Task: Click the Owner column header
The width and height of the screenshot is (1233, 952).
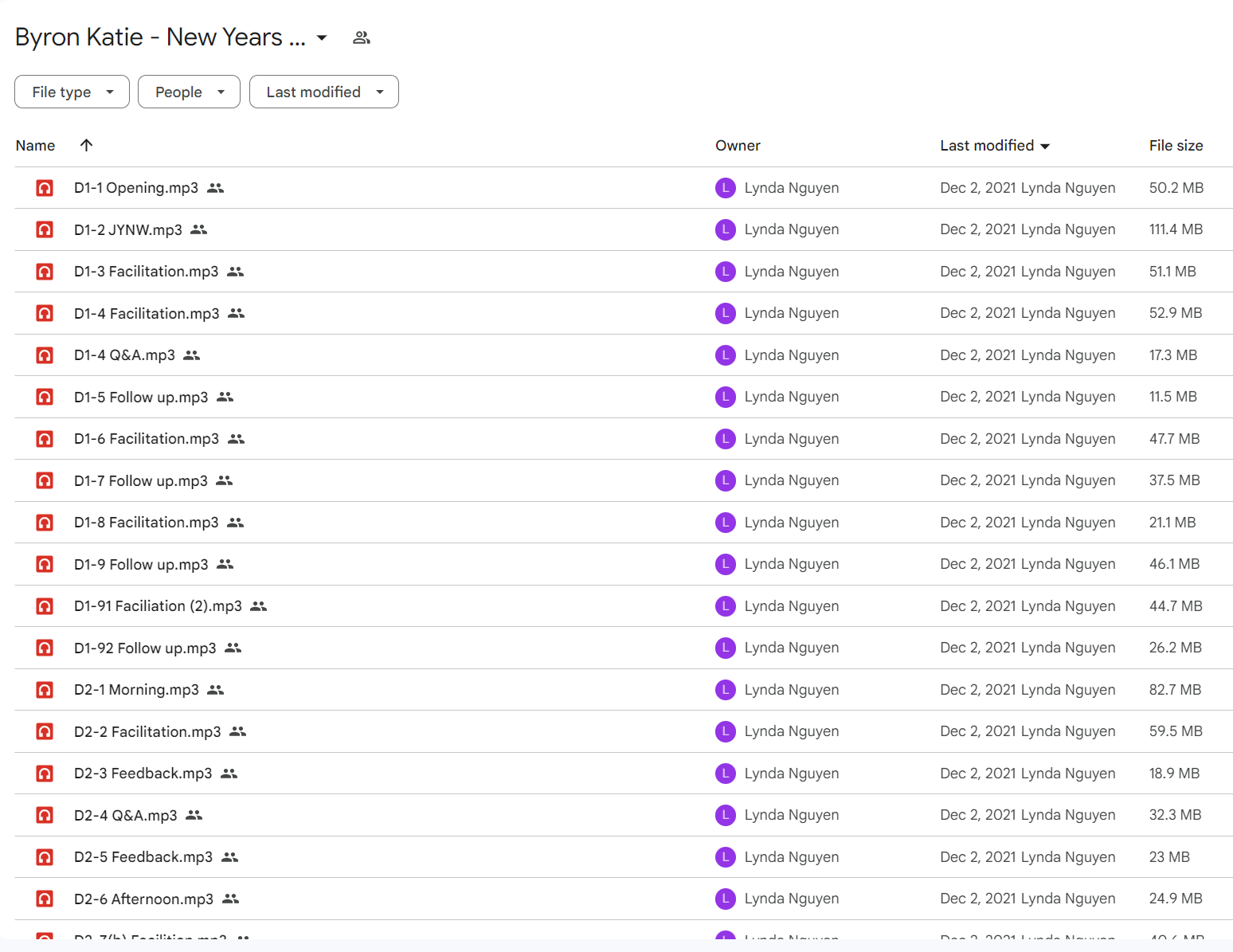Action: coord(738,146)
